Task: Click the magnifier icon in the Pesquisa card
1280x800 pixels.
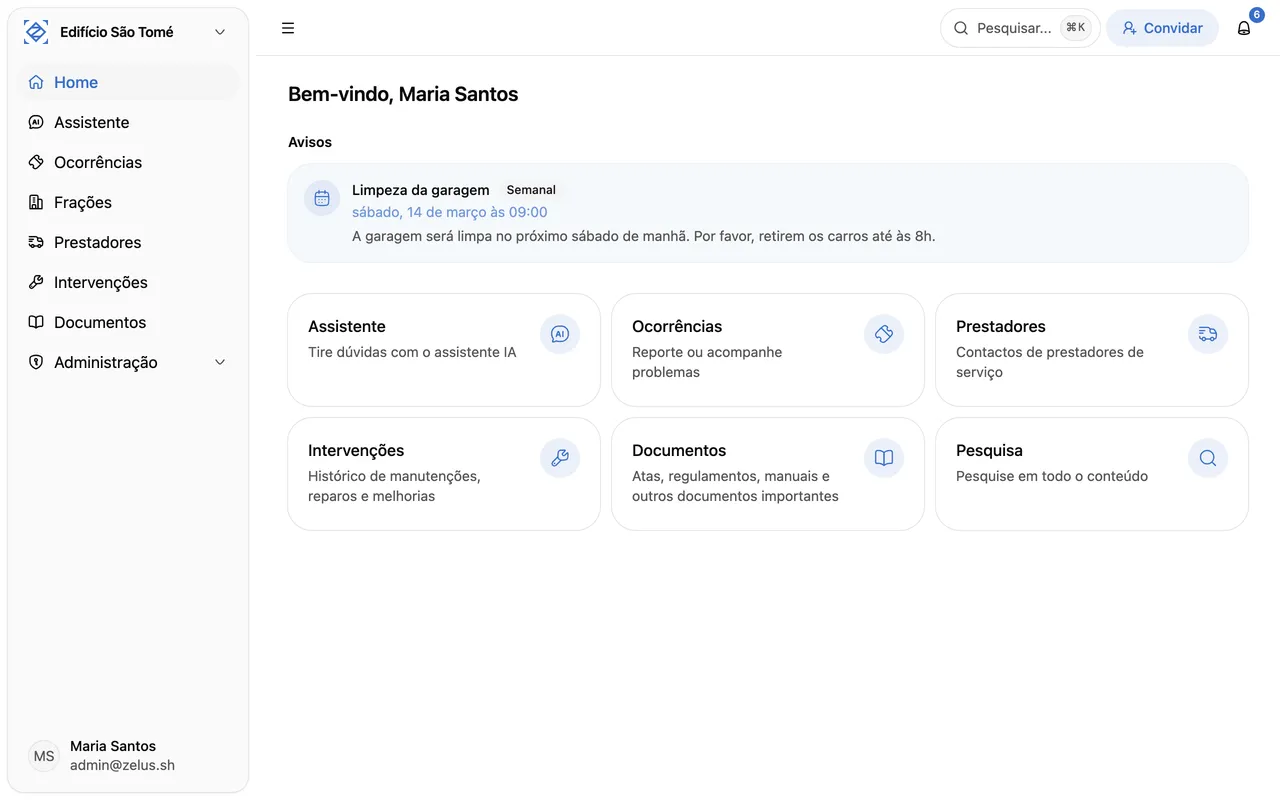Action: (1208, 458)
